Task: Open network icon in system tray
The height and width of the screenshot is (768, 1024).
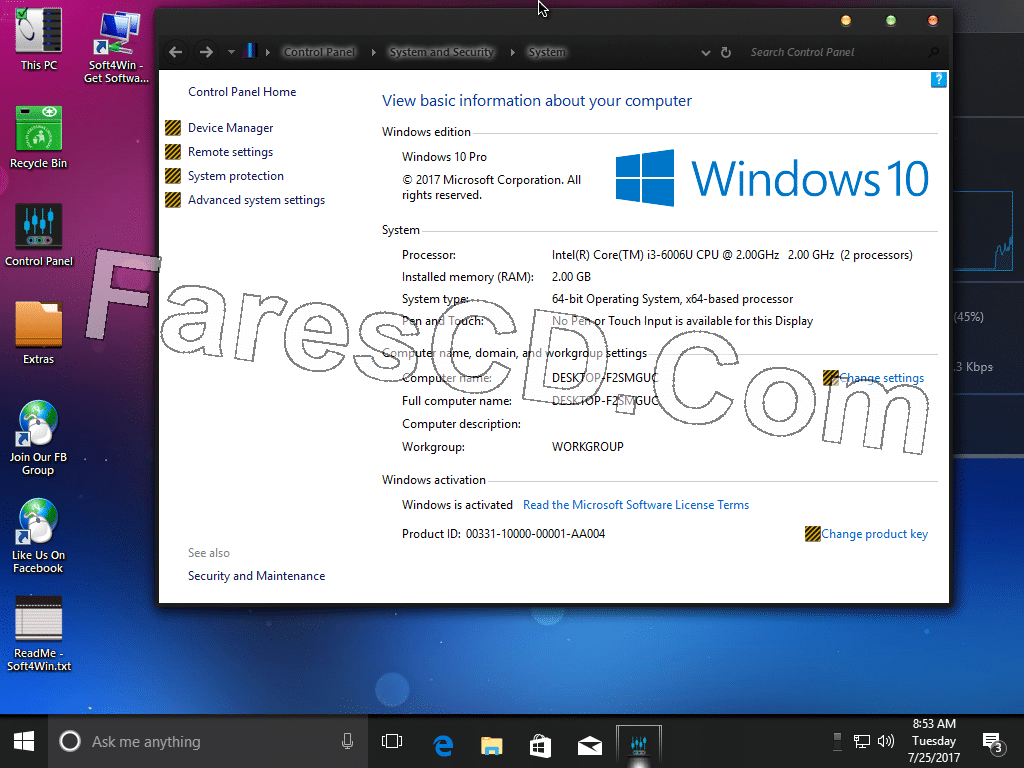Action: 862,741
